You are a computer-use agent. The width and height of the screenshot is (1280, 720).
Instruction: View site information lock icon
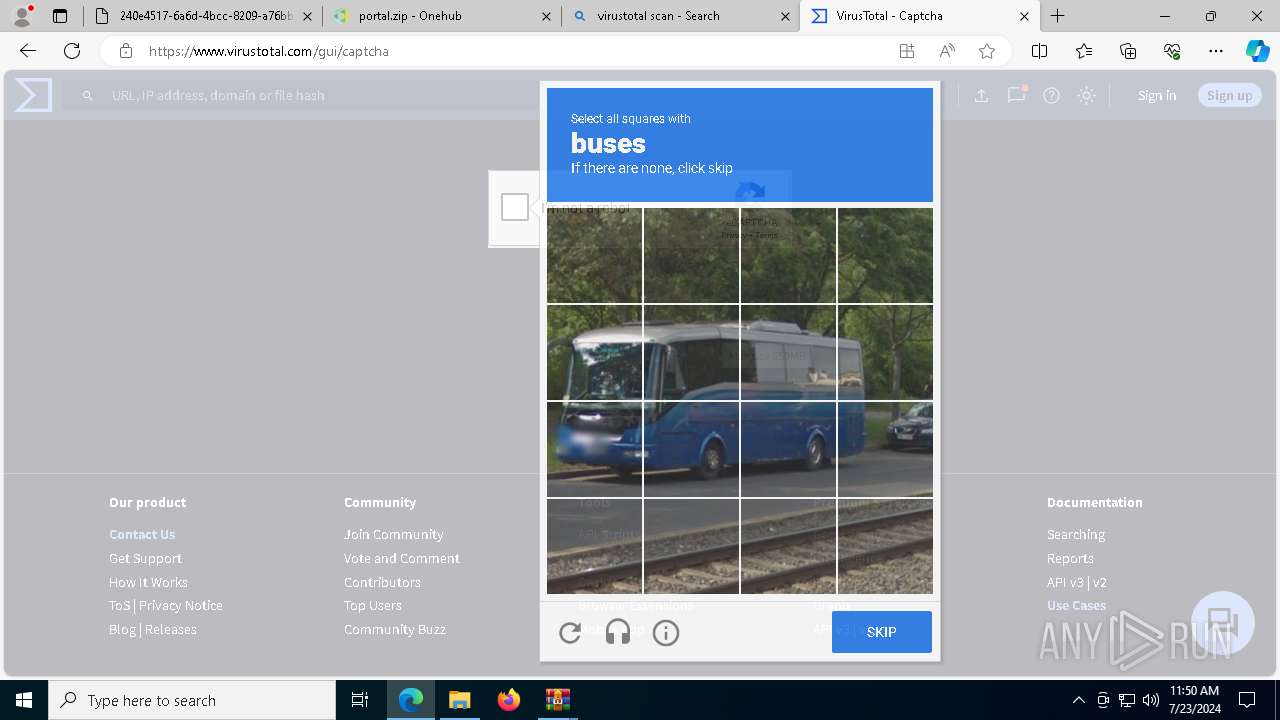point(125,51)
